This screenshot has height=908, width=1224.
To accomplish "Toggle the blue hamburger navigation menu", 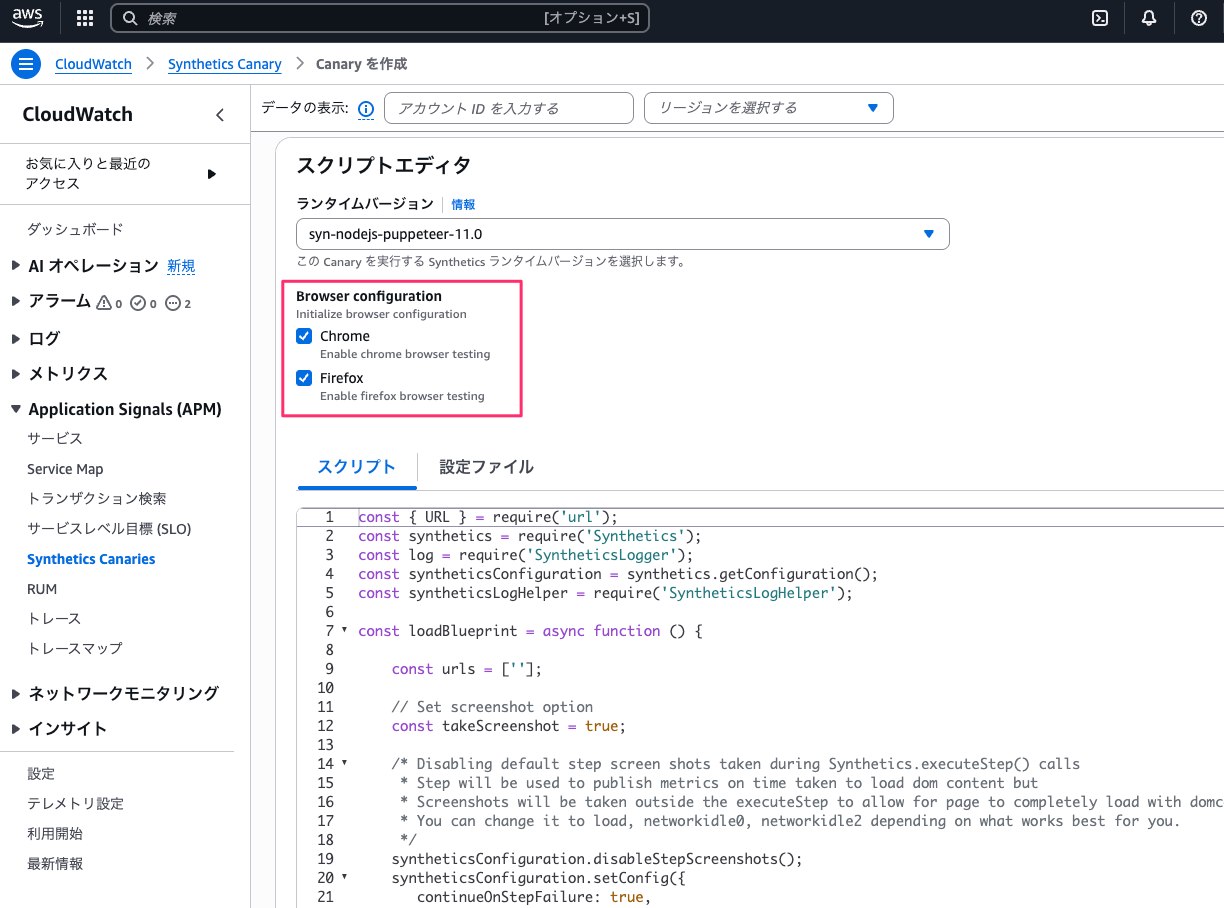I will point(25,63).
